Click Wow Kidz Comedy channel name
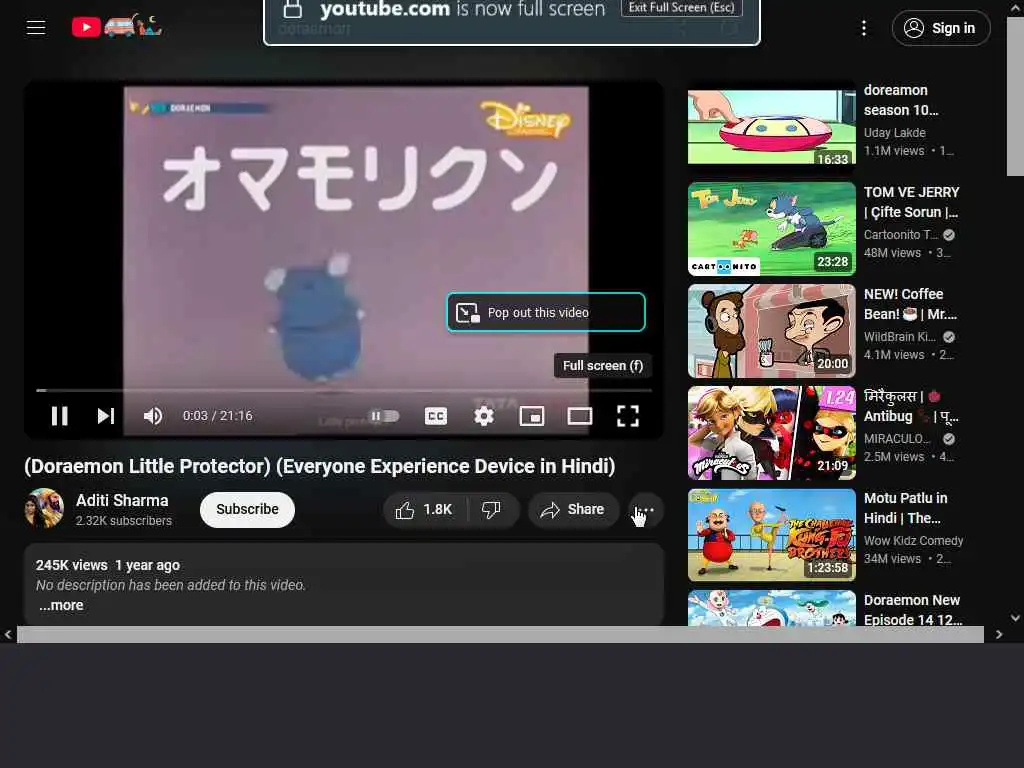 point(914,541)
